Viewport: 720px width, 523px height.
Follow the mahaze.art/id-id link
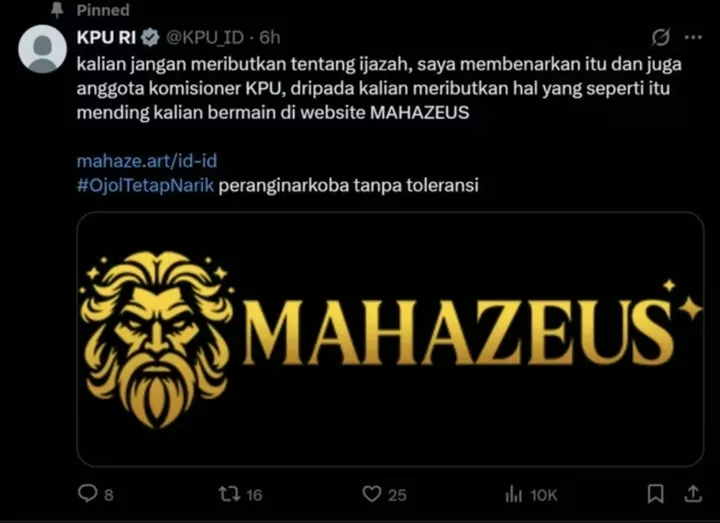tap(147, 161)
